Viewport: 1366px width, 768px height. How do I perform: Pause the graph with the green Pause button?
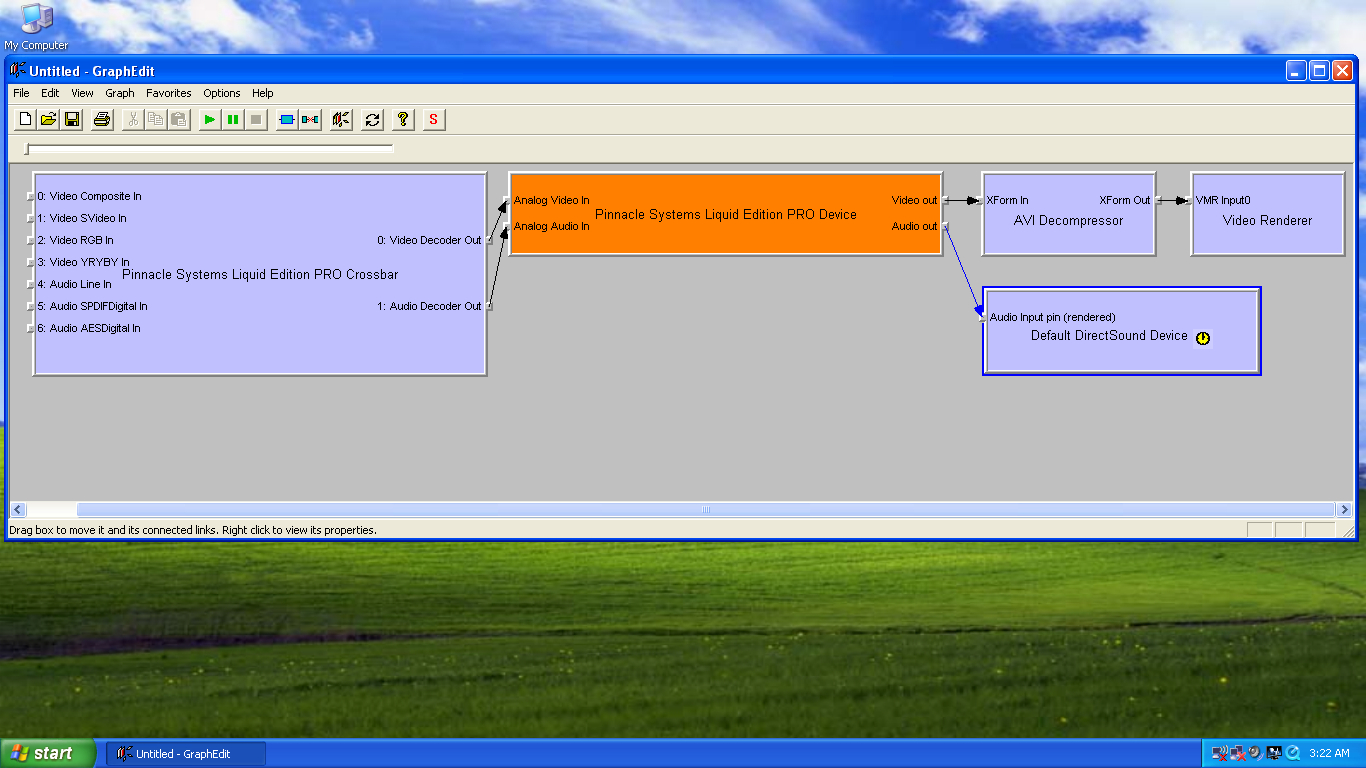click(x=232, y=119)
